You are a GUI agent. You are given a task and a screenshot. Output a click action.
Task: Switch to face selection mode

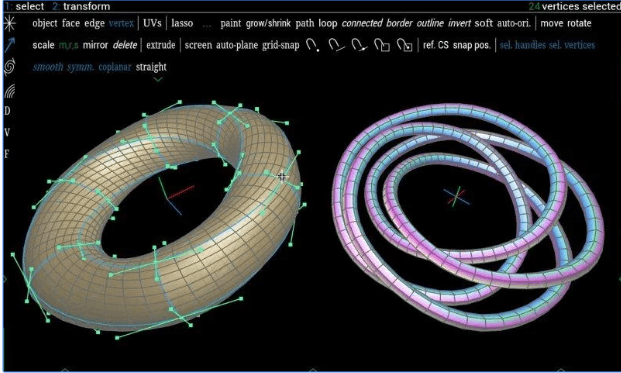pos(71,23)
